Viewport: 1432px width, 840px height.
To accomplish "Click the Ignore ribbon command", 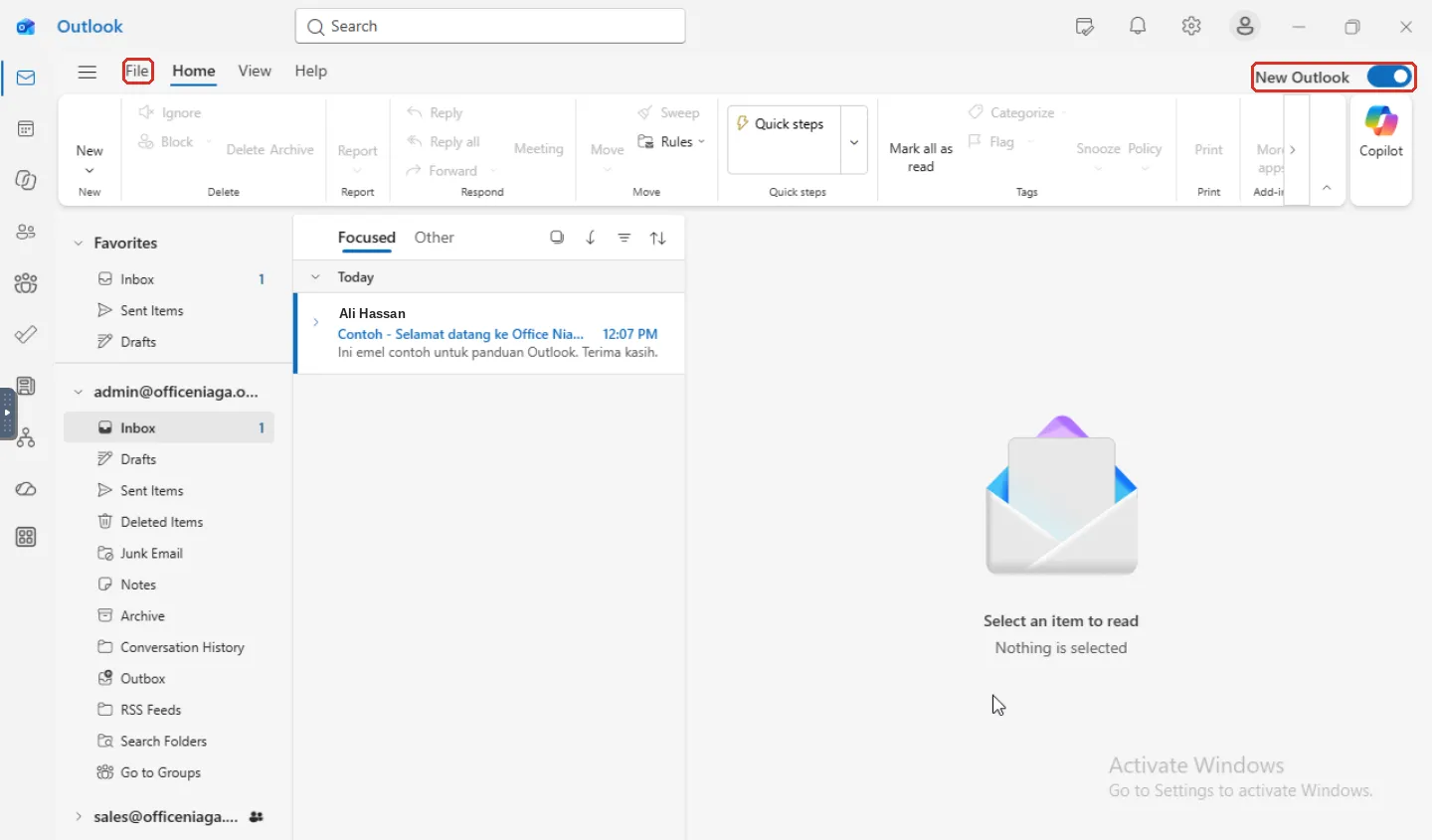I will click(x=170, y=113).
